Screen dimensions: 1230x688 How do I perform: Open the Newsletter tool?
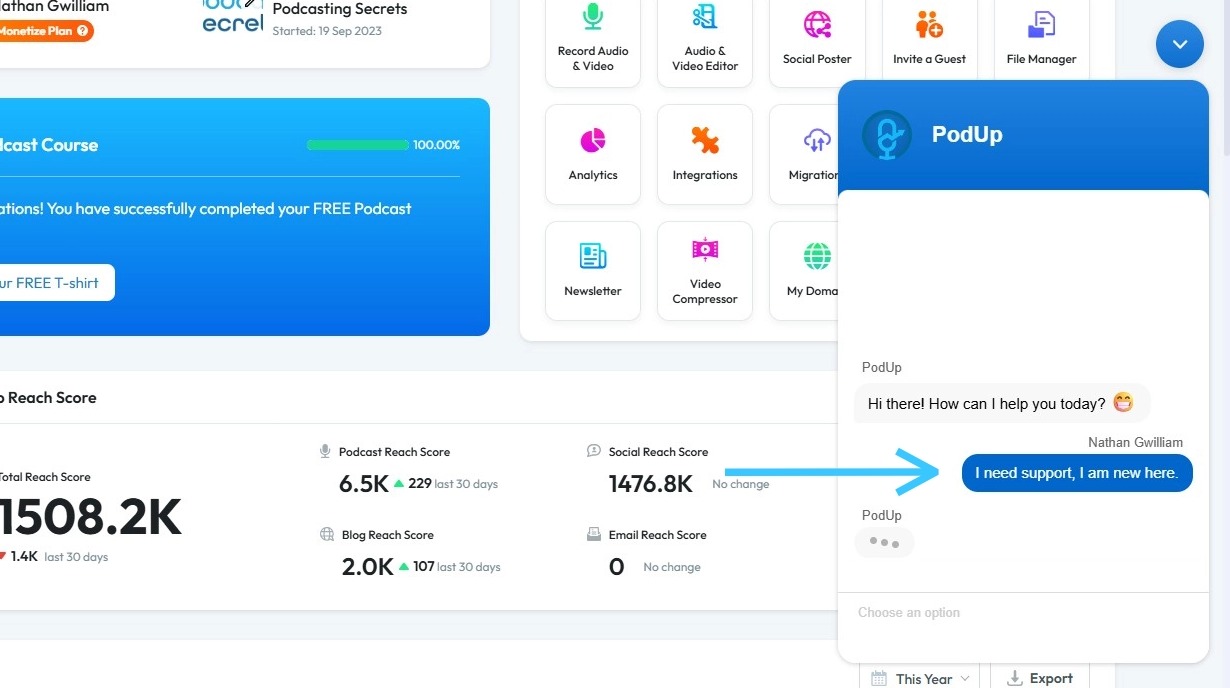tap(593, 270)
